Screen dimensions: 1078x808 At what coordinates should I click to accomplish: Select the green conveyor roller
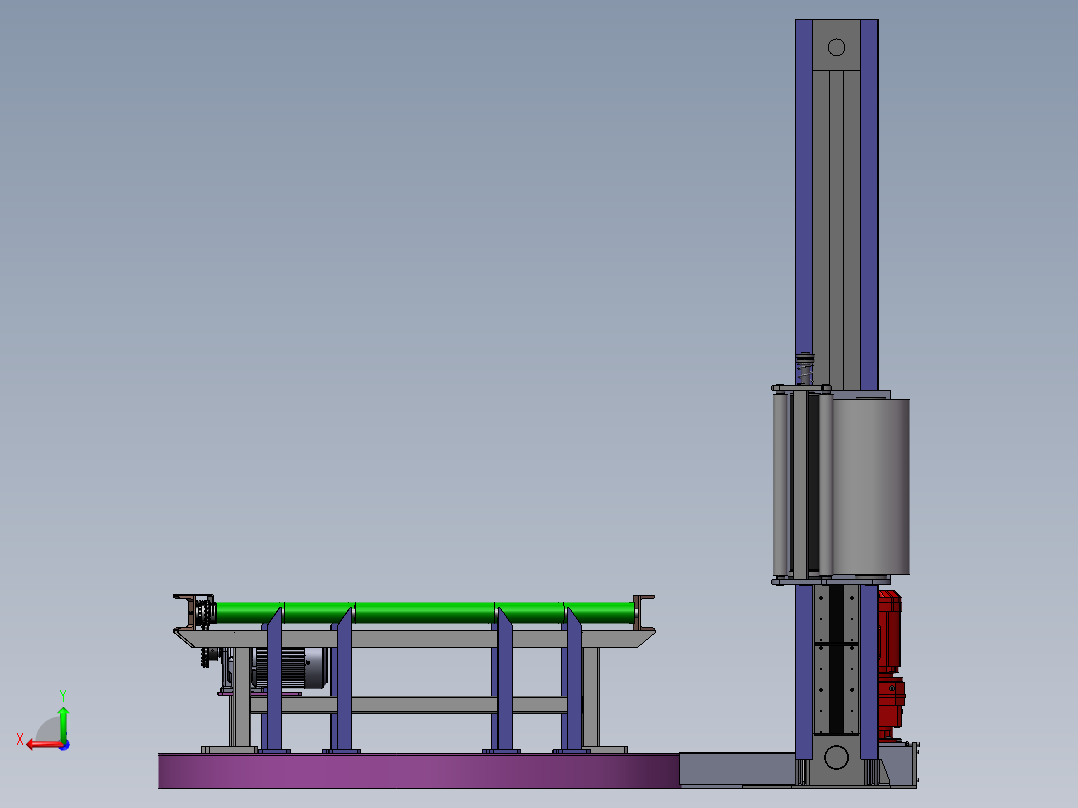tap(425, 613)
